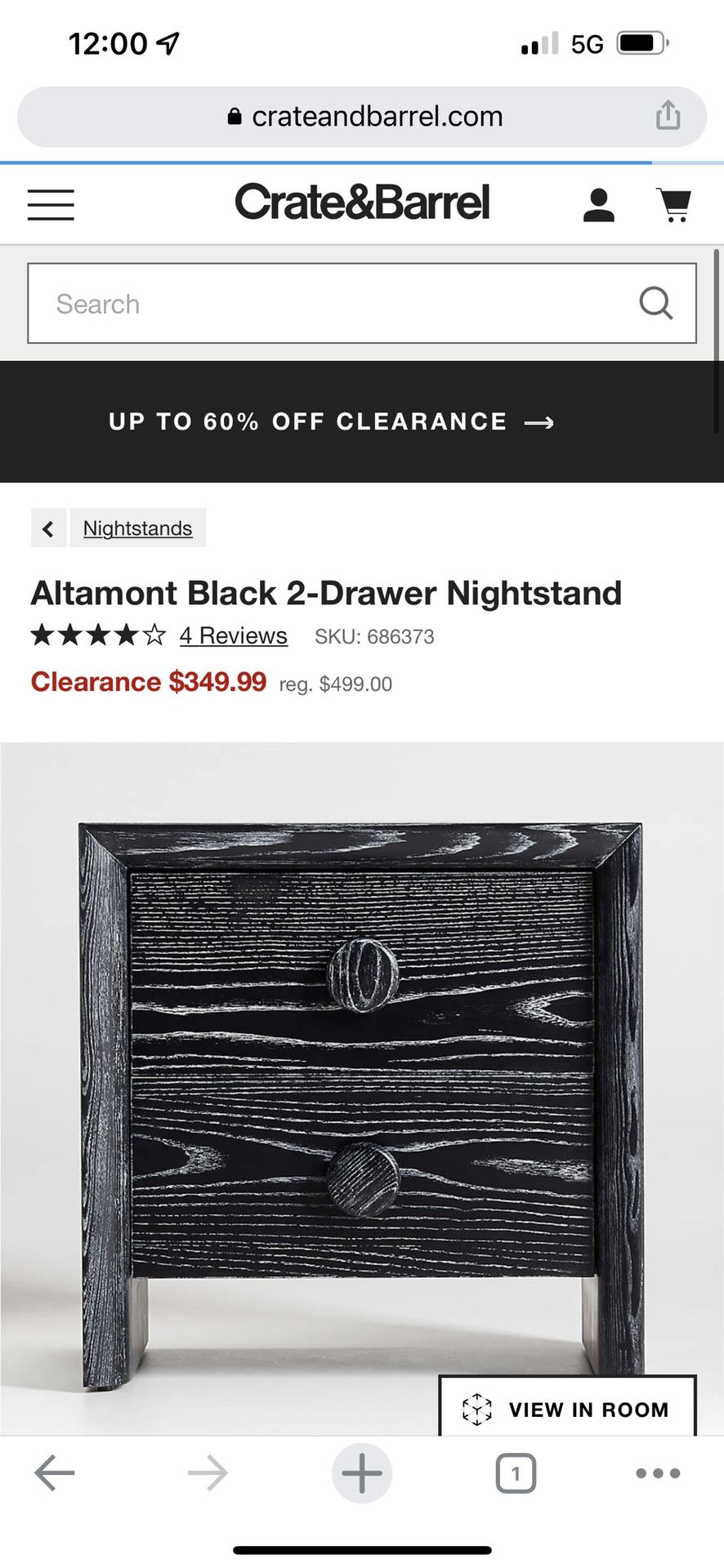Open the more options menu in Safari

click(x=658, y=1474)
